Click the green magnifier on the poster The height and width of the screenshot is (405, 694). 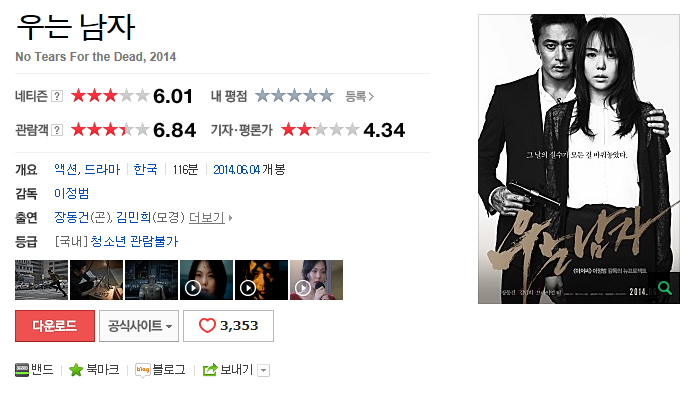point(665,288)
